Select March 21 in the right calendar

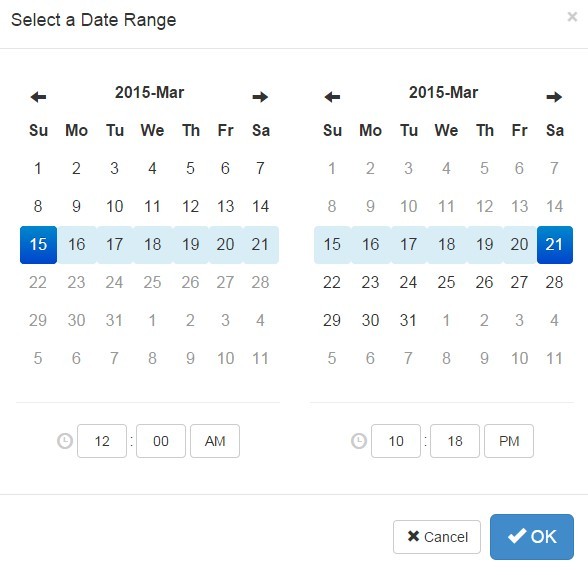click(x=555, y=245)
